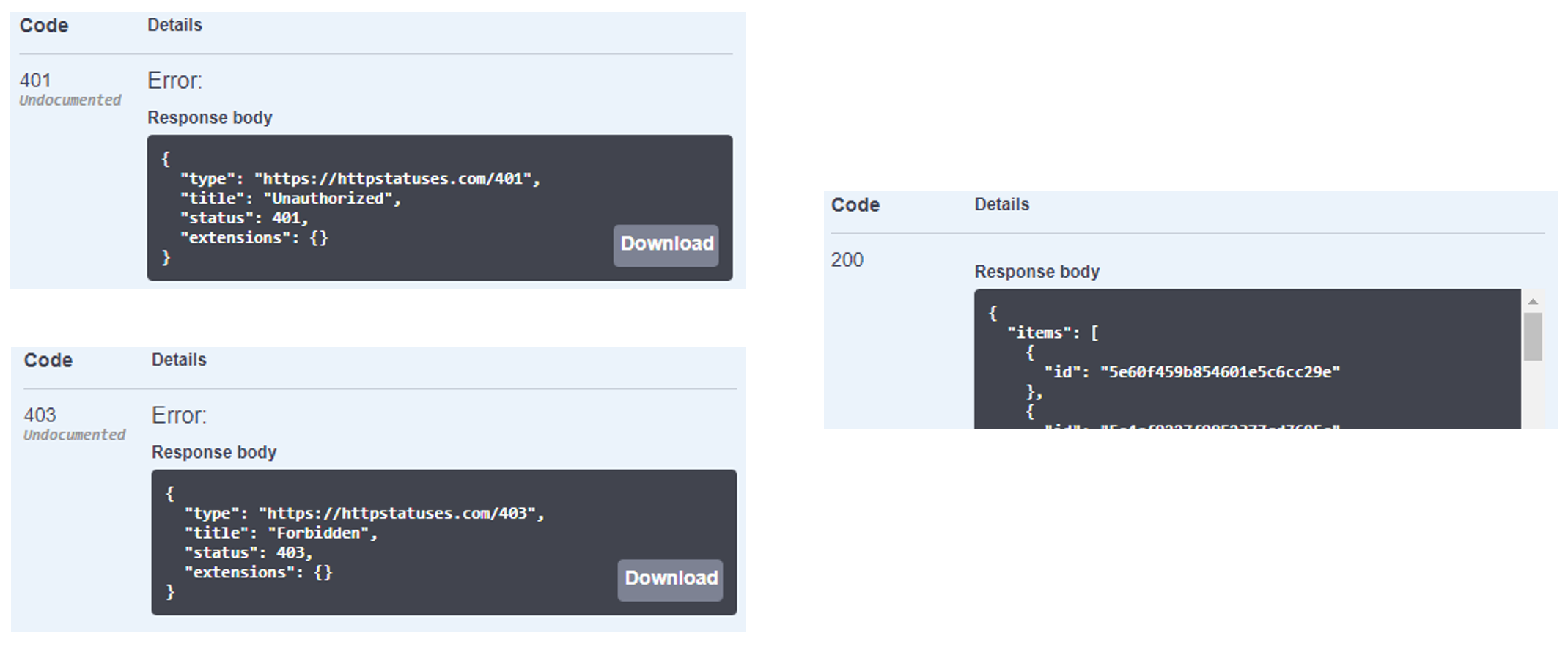Click the "title": "Unauthorized" line
Screen dimensions: 1568x647
(x=290, y=199)
